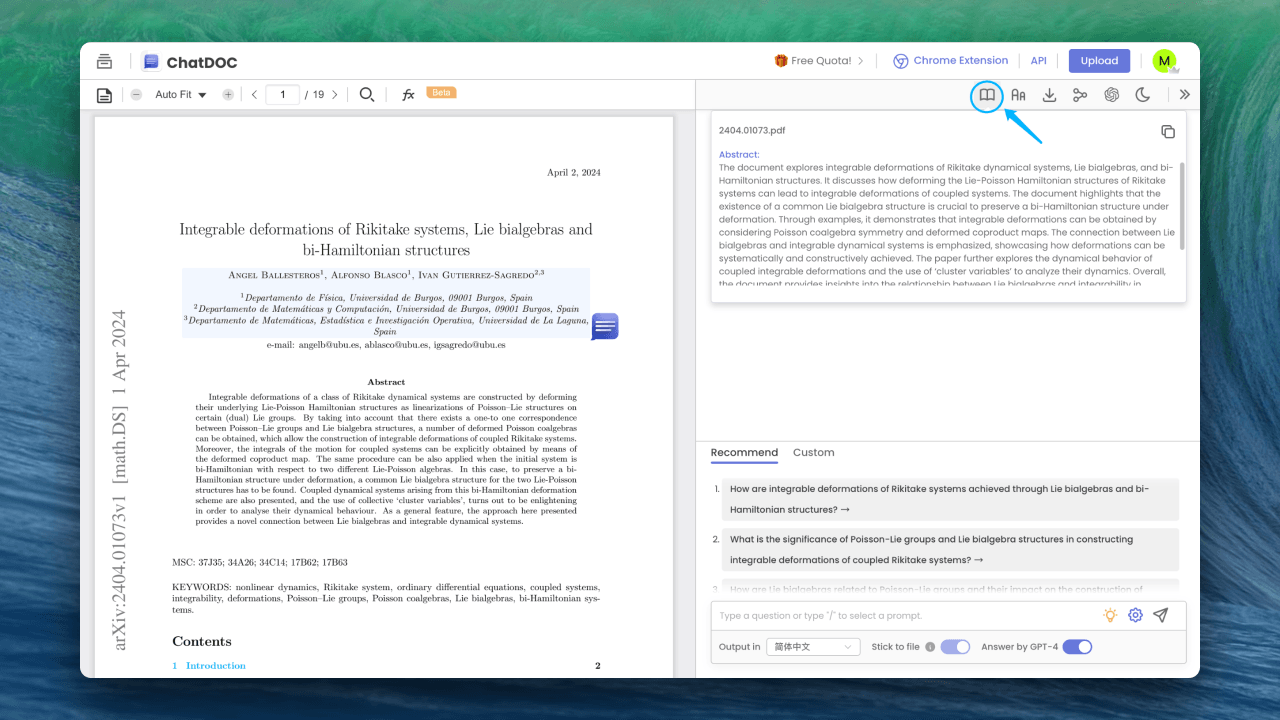Download the chat with download icon

coord(1049,95)
